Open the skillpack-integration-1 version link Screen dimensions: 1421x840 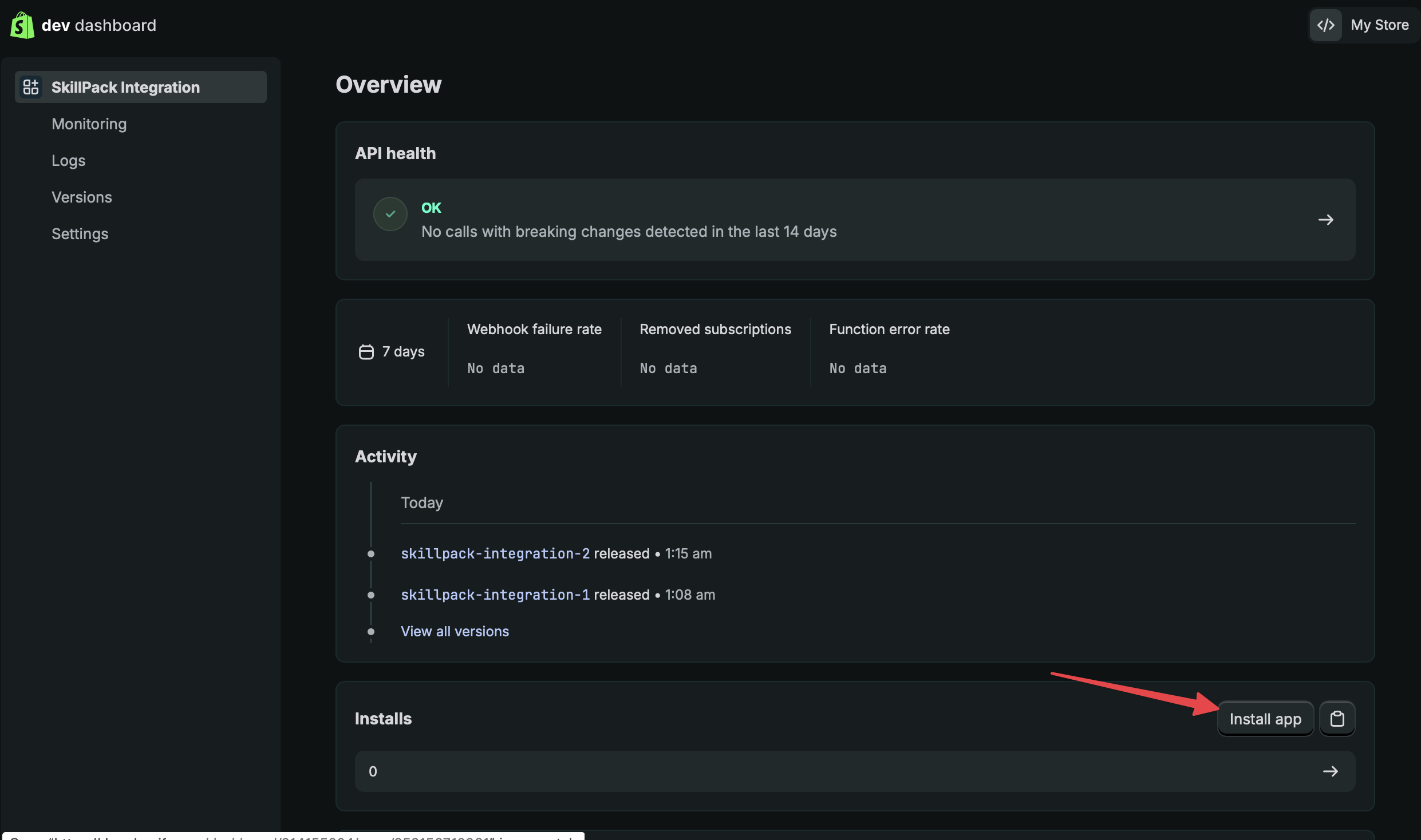[495, 595]
